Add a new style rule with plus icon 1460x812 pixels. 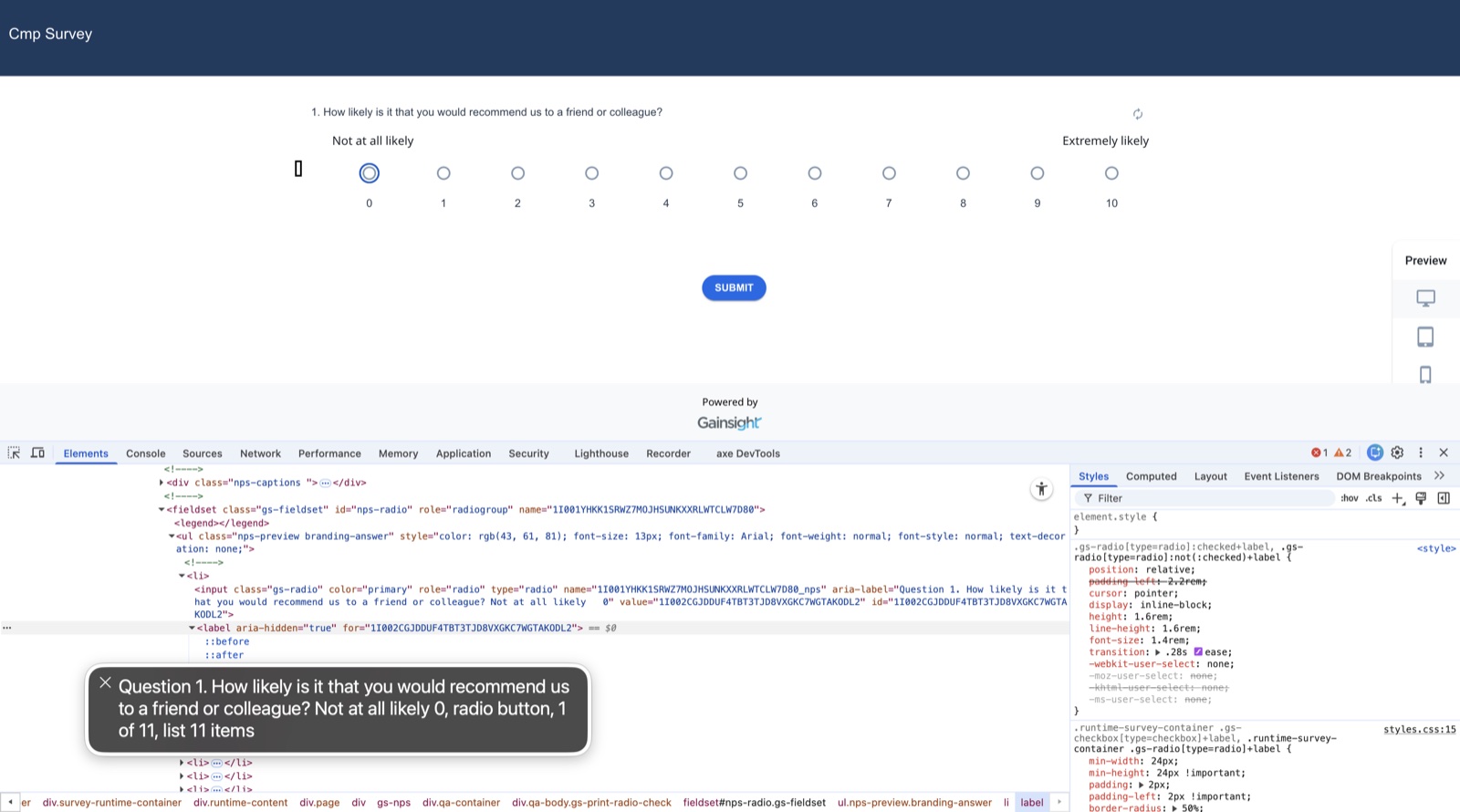coord(1398,498)
